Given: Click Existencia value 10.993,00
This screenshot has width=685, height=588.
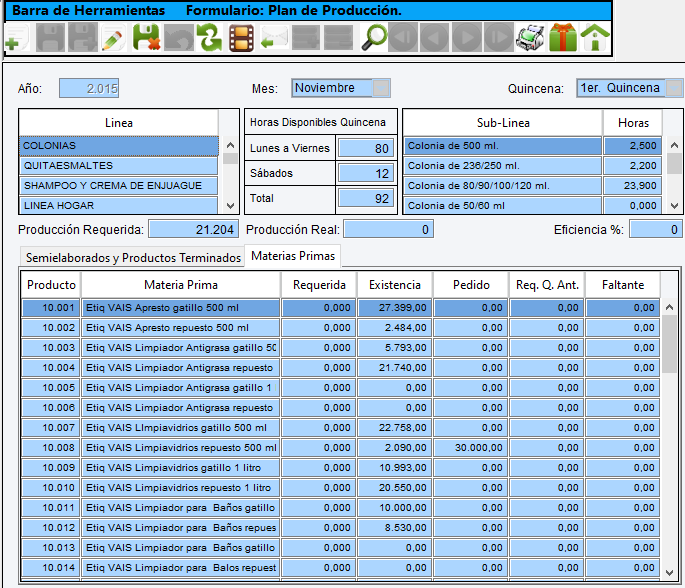Looking at the screenshot, I should (395, 468).
